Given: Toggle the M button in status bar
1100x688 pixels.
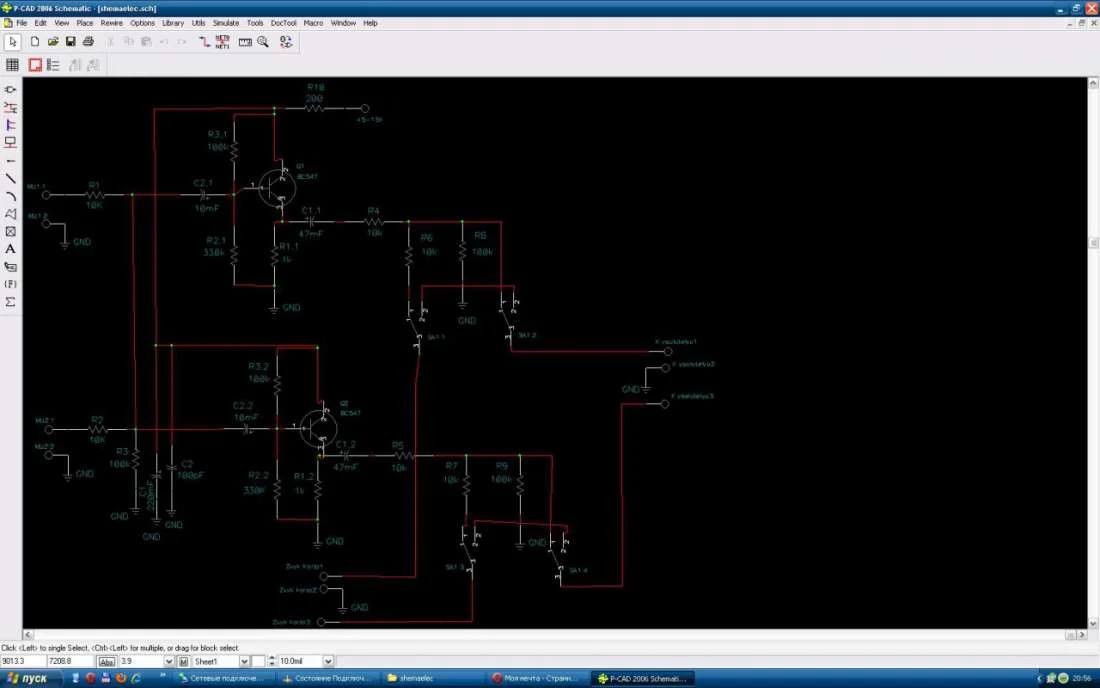Looking at the screenshot, I should pos(184,662).
